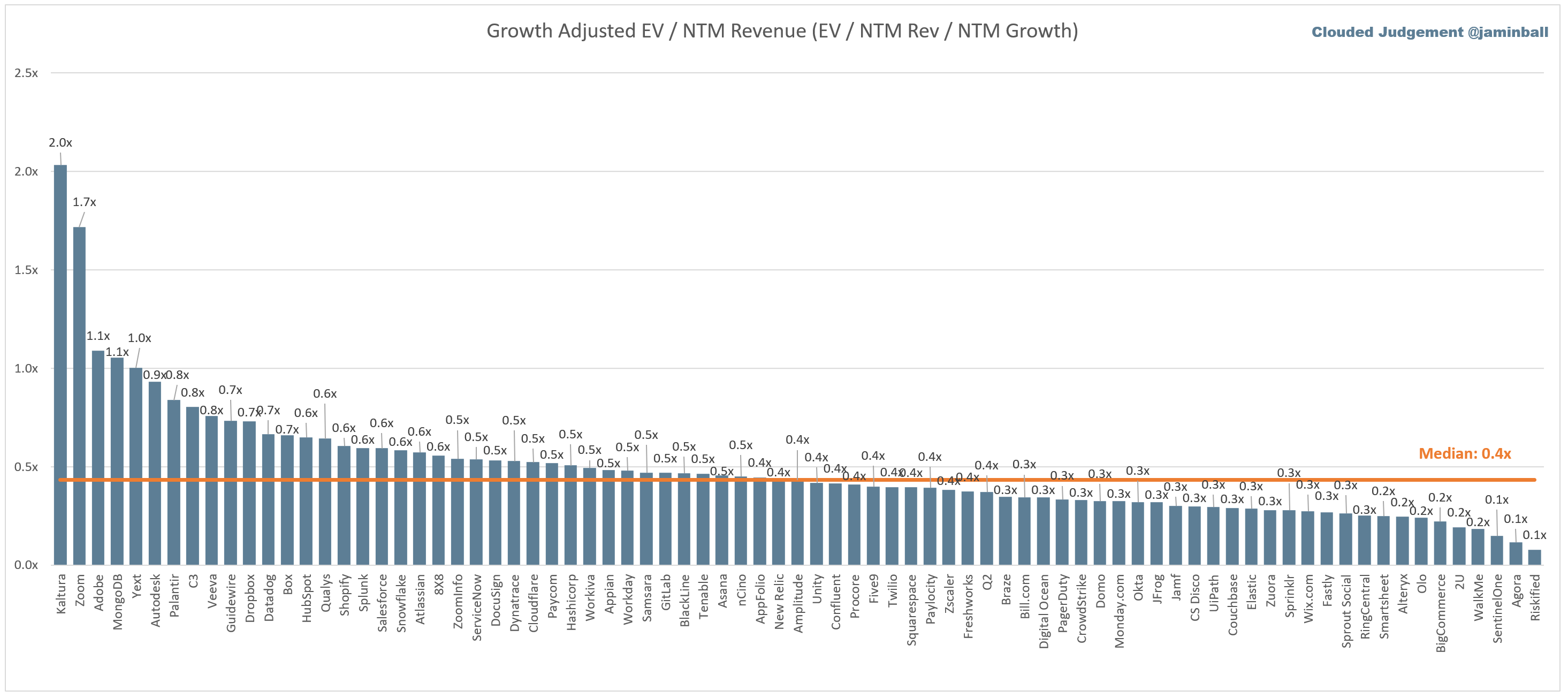Click the 'Splunk' x-axis label

pyautogui.click(x=363, y=593)
